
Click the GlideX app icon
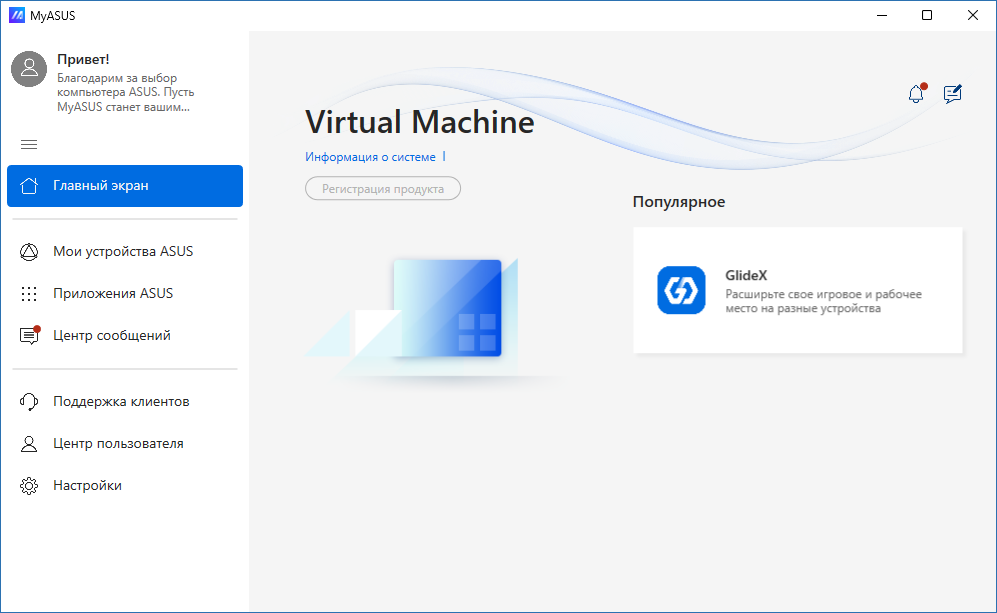[681, 290]
